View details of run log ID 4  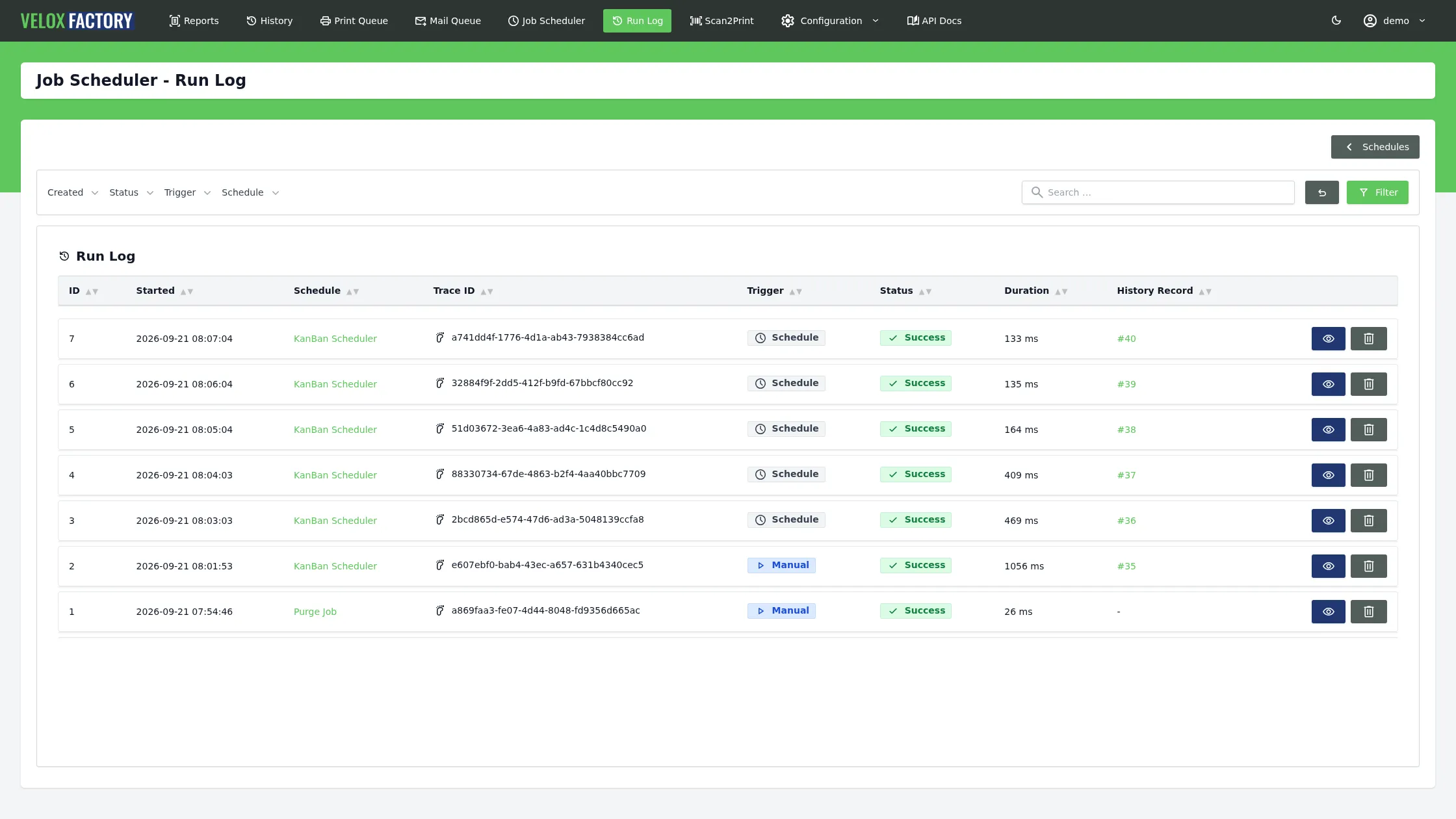1328,475
